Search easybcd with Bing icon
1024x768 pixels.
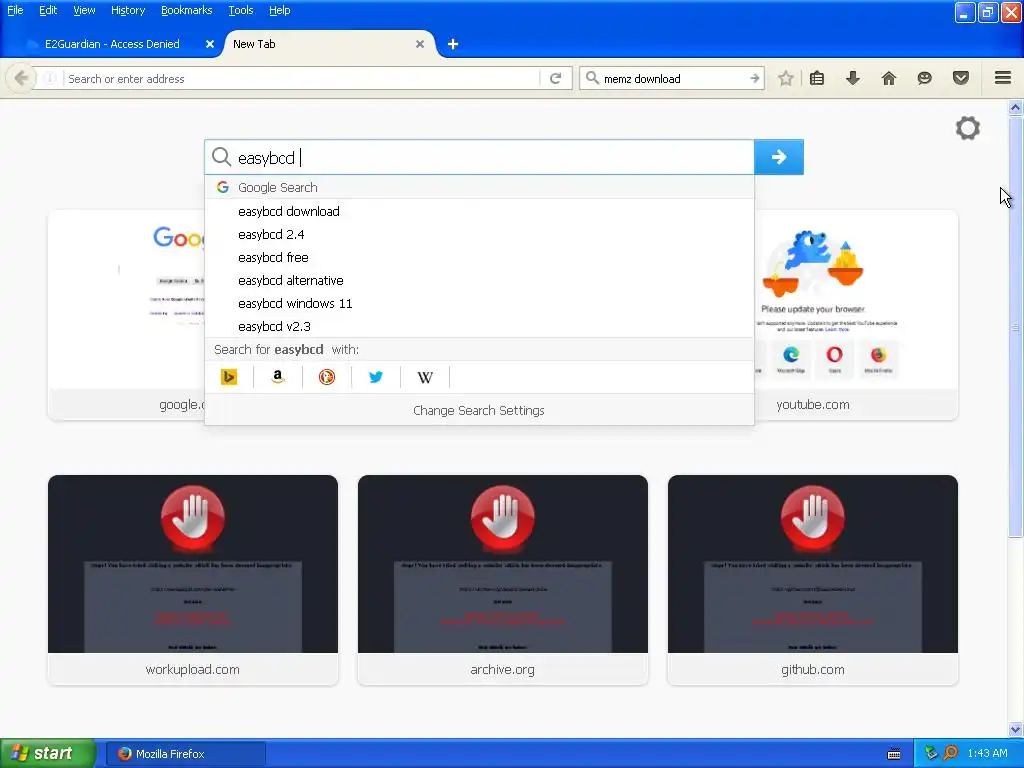coord(229,377)
